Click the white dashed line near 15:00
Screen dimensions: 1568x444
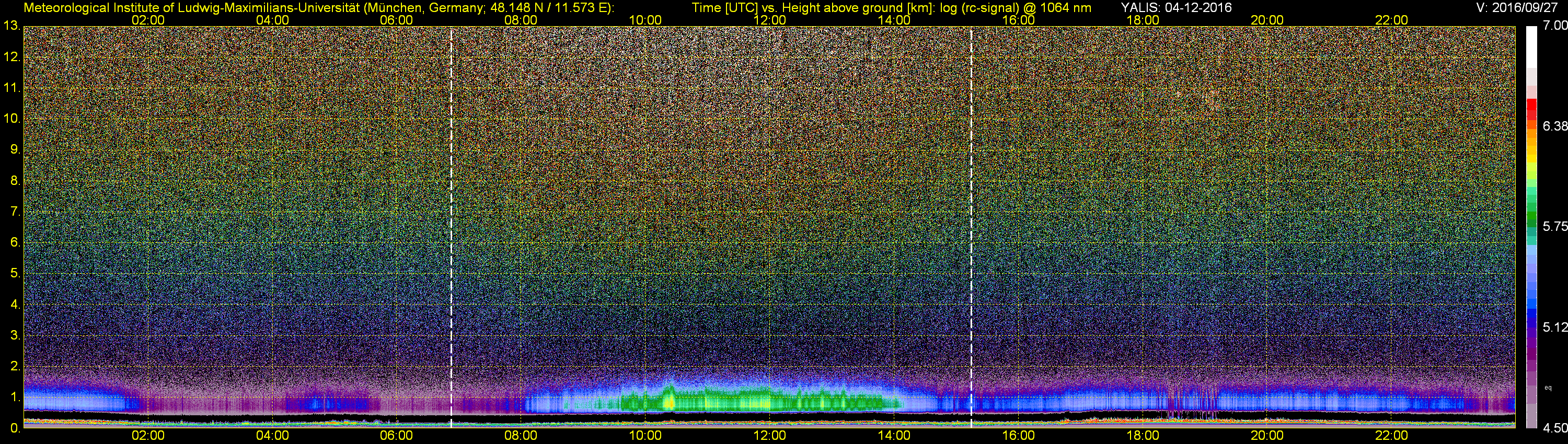click(x=971, y=225)
